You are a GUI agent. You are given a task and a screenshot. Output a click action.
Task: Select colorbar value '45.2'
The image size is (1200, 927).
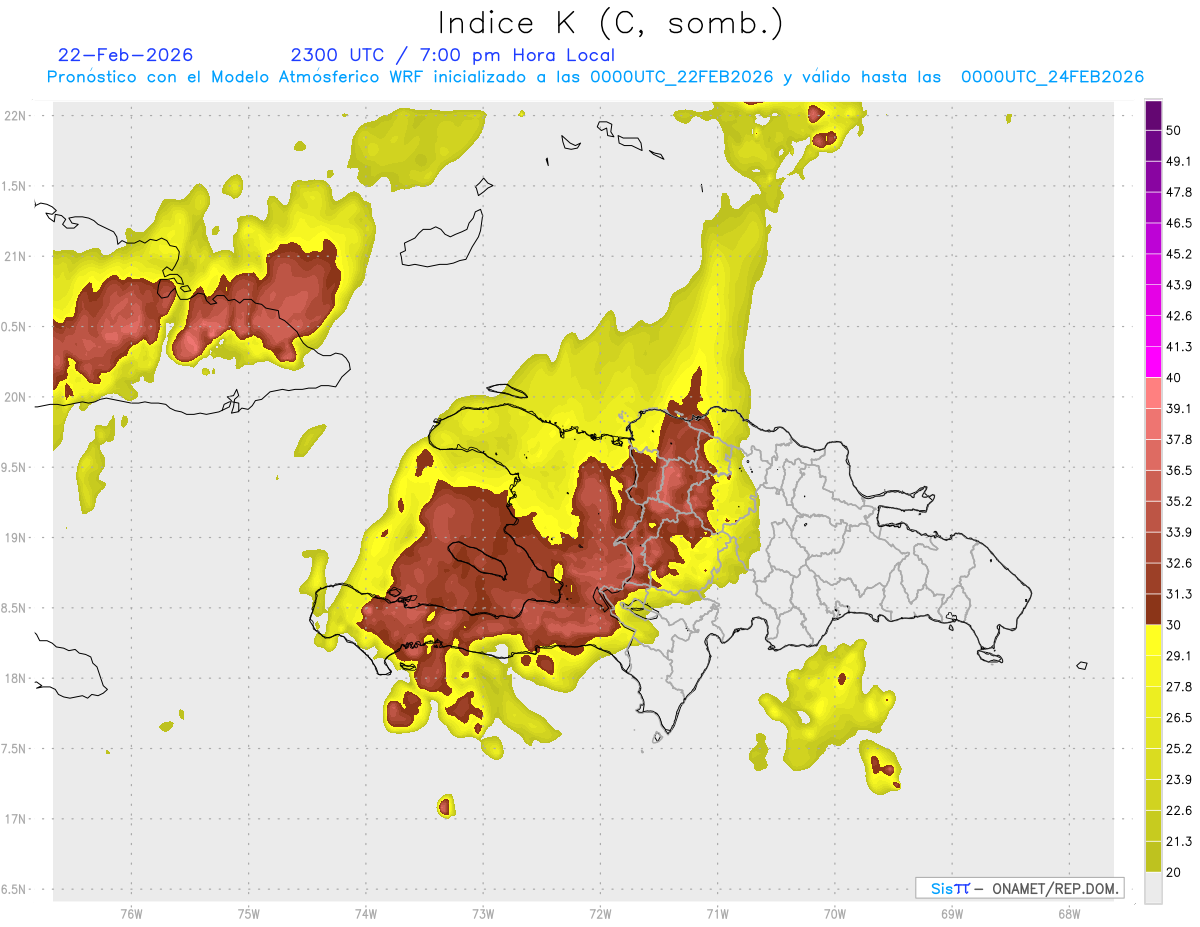[1178, 254]
